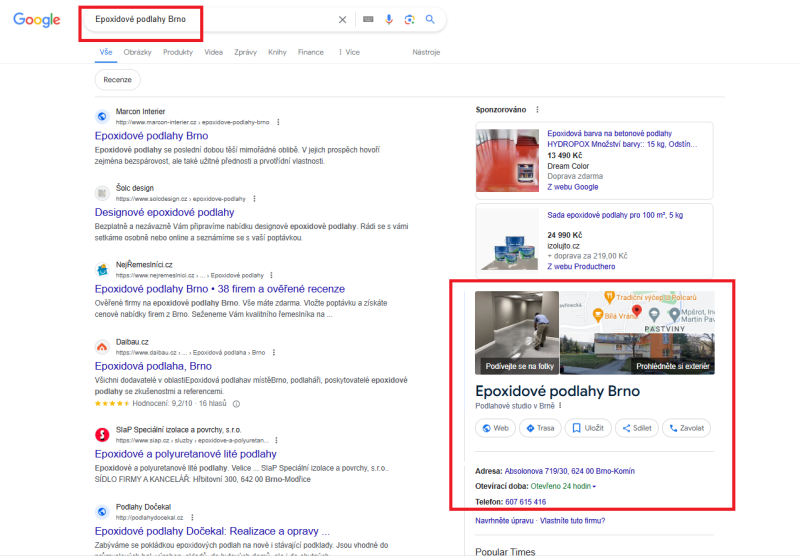Click phone number 607 615 416
This screenshot has height=556, width=800.
click(526, 502)
